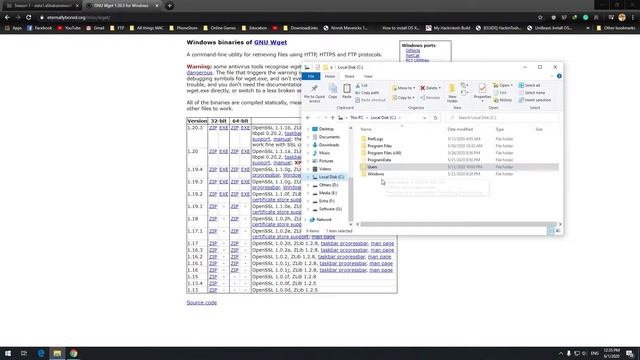Click Copy path in the Clipboard group

pyautogui.click(x=367, y=93)
